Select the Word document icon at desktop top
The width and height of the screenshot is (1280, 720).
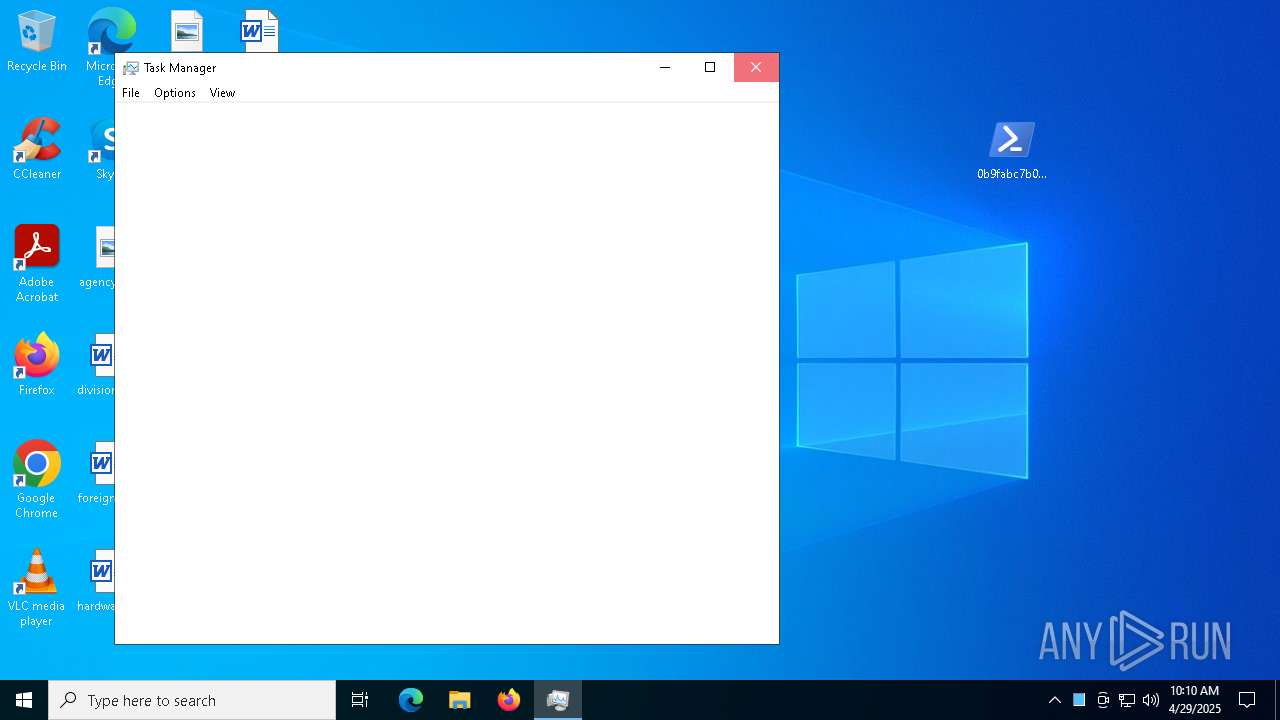[x=259, y=30]
